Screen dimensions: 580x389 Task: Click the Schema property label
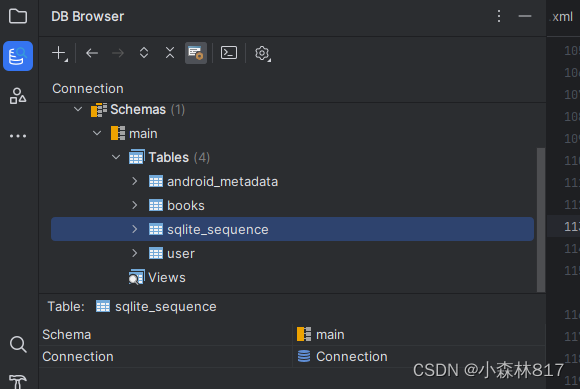[67, 335]
